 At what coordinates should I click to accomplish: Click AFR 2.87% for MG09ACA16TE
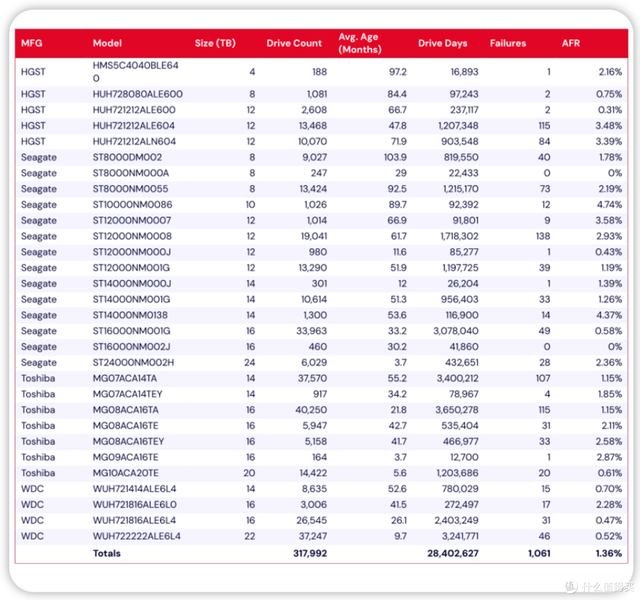(609, 458)
